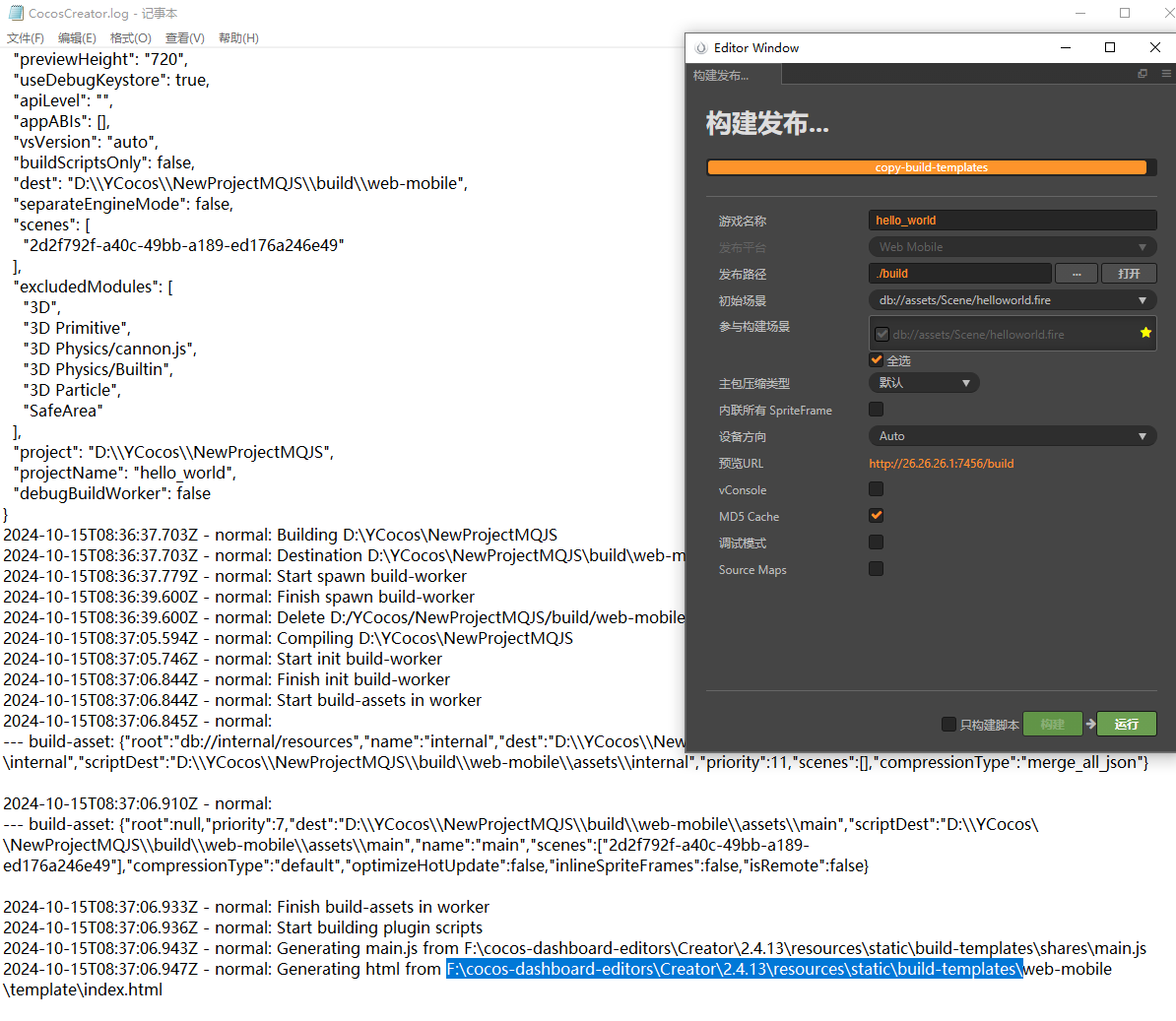The height and width of the screenshot is (1021, 1176).
Task: Click the "Start spawn build-worker" log line
Action: pyautogui.click(x=234, y=577)
